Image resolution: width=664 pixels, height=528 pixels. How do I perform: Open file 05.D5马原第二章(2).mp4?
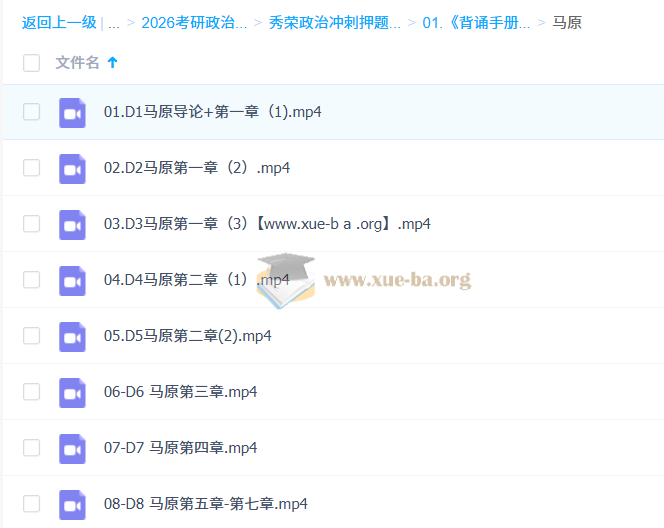click(x=187, y=336)
